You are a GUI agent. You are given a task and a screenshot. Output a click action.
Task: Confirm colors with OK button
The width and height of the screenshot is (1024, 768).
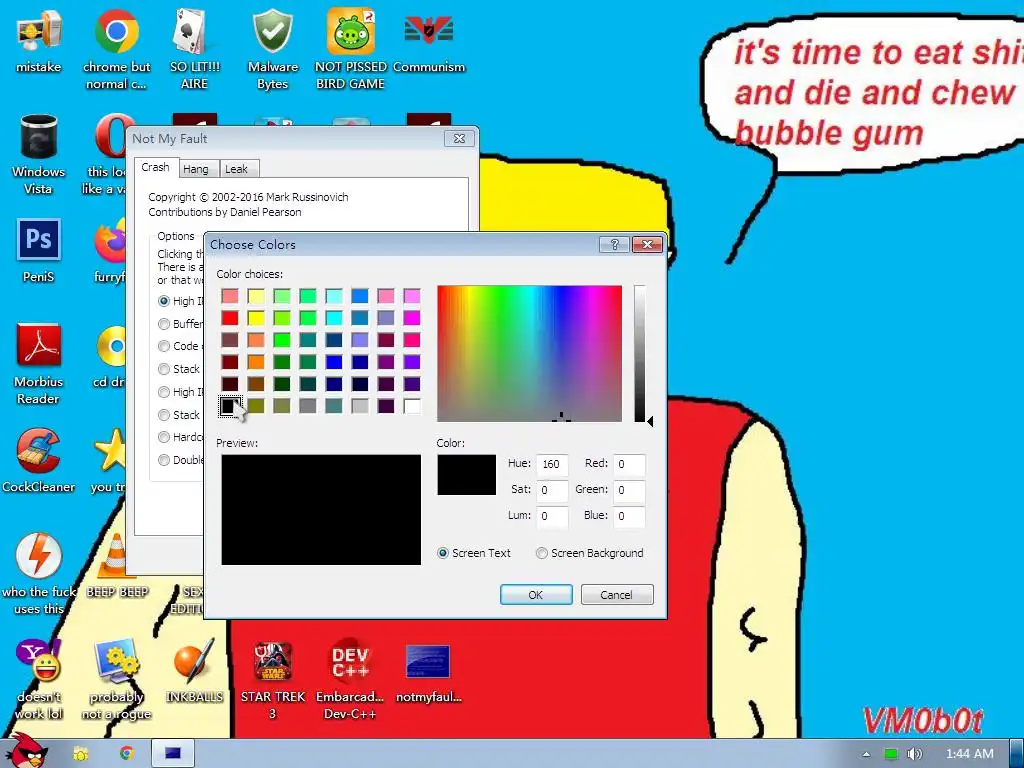[x=536, y=595]
